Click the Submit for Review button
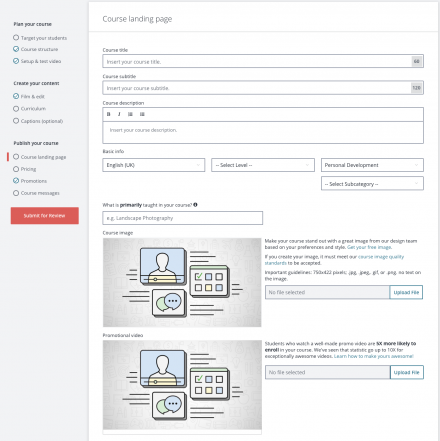440x441 pixels. coord(45,216)
